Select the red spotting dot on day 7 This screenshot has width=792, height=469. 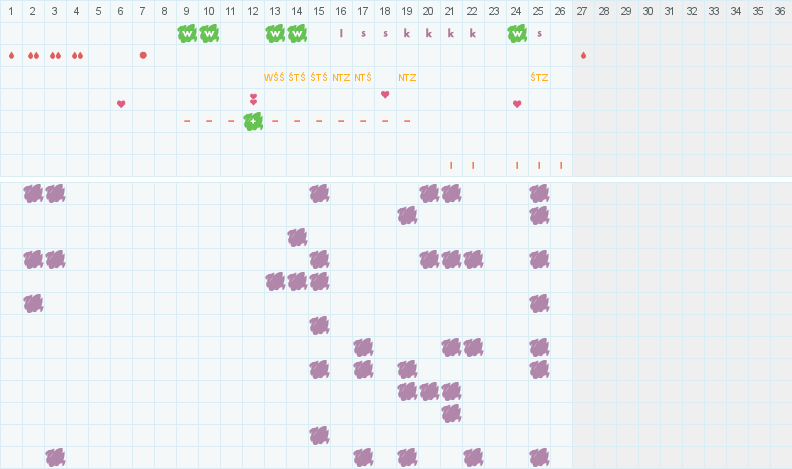[143, 55]
